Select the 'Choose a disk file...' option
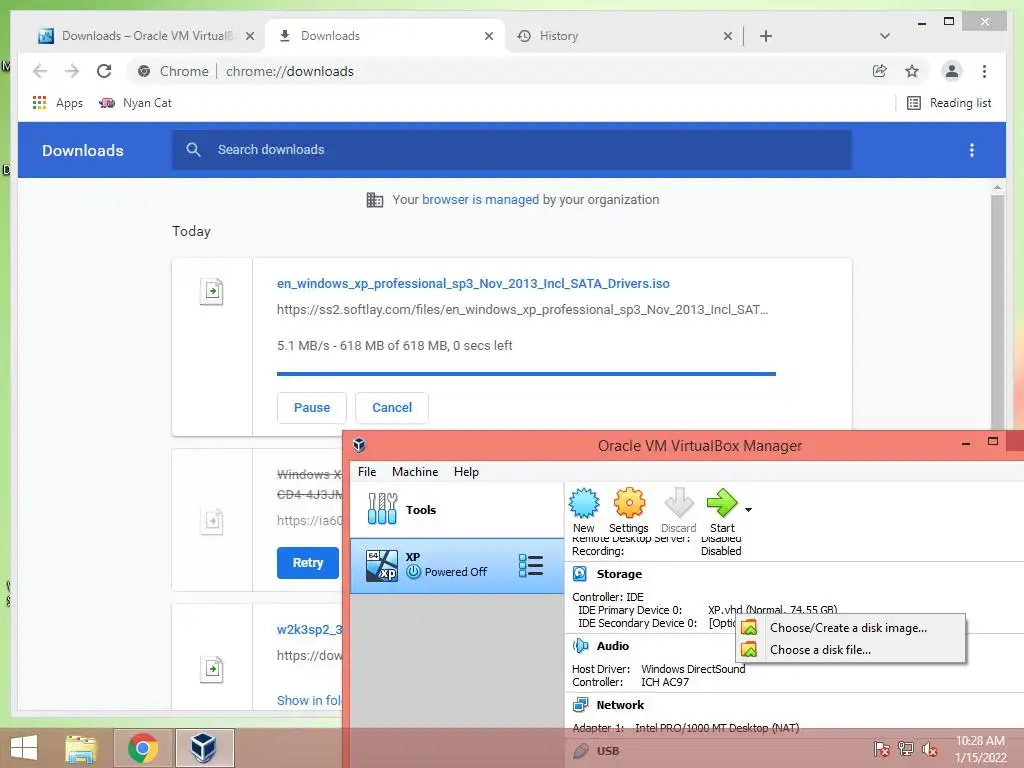The height and width of the screenshot is (768, 1024). coord(850,650)
